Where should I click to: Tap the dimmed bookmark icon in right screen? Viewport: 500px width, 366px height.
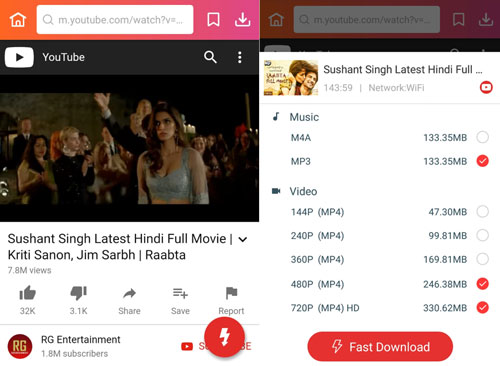click(459, 20)
